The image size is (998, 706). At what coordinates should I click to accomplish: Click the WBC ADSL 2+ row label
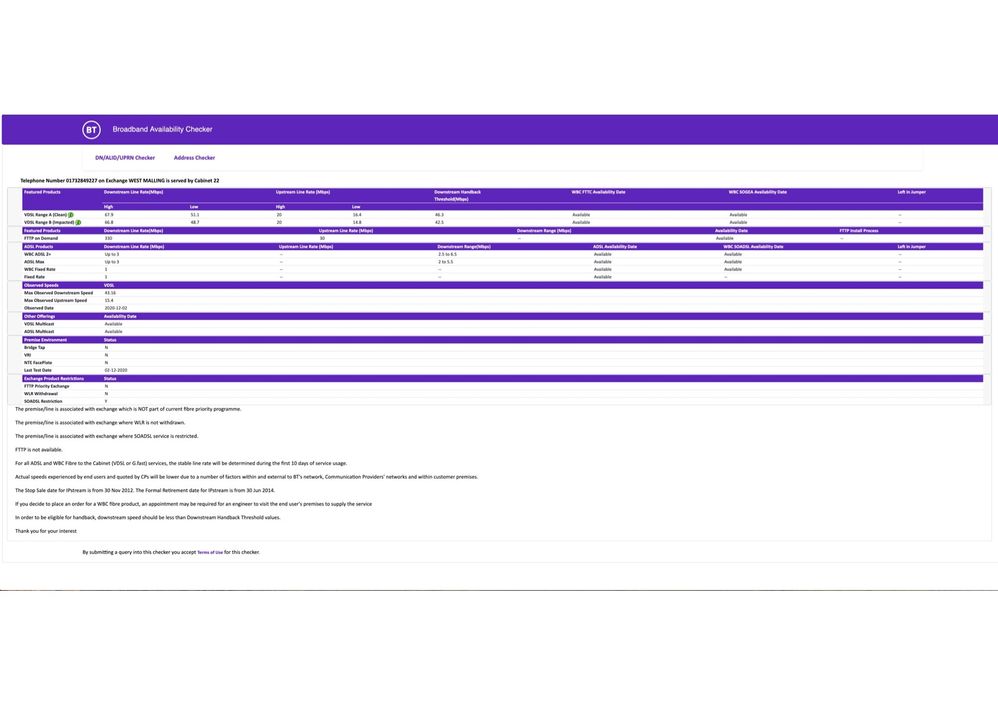(x=40, y=254)
